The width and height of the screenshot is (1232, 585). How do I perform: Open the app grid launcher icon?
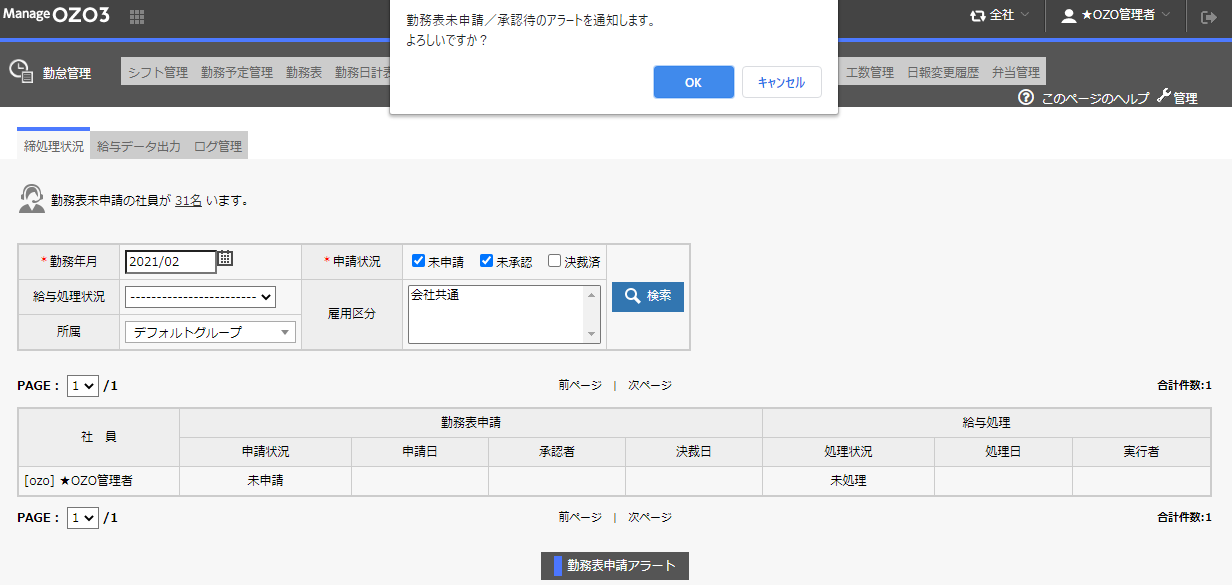137,17
